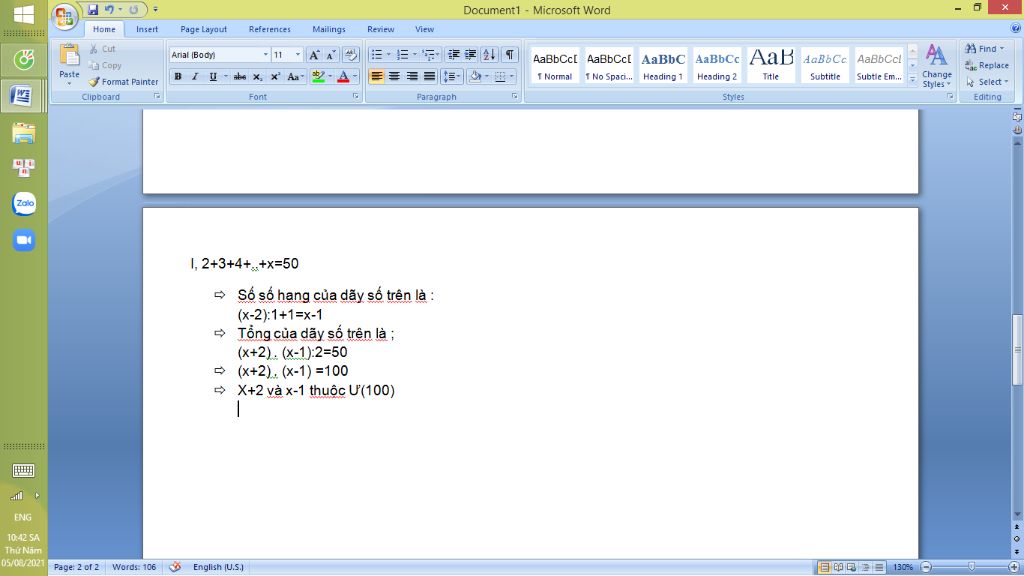Screen dimensions: 1024x576
Task: Open the line spacing dropdown
Action: pos(452,76)
